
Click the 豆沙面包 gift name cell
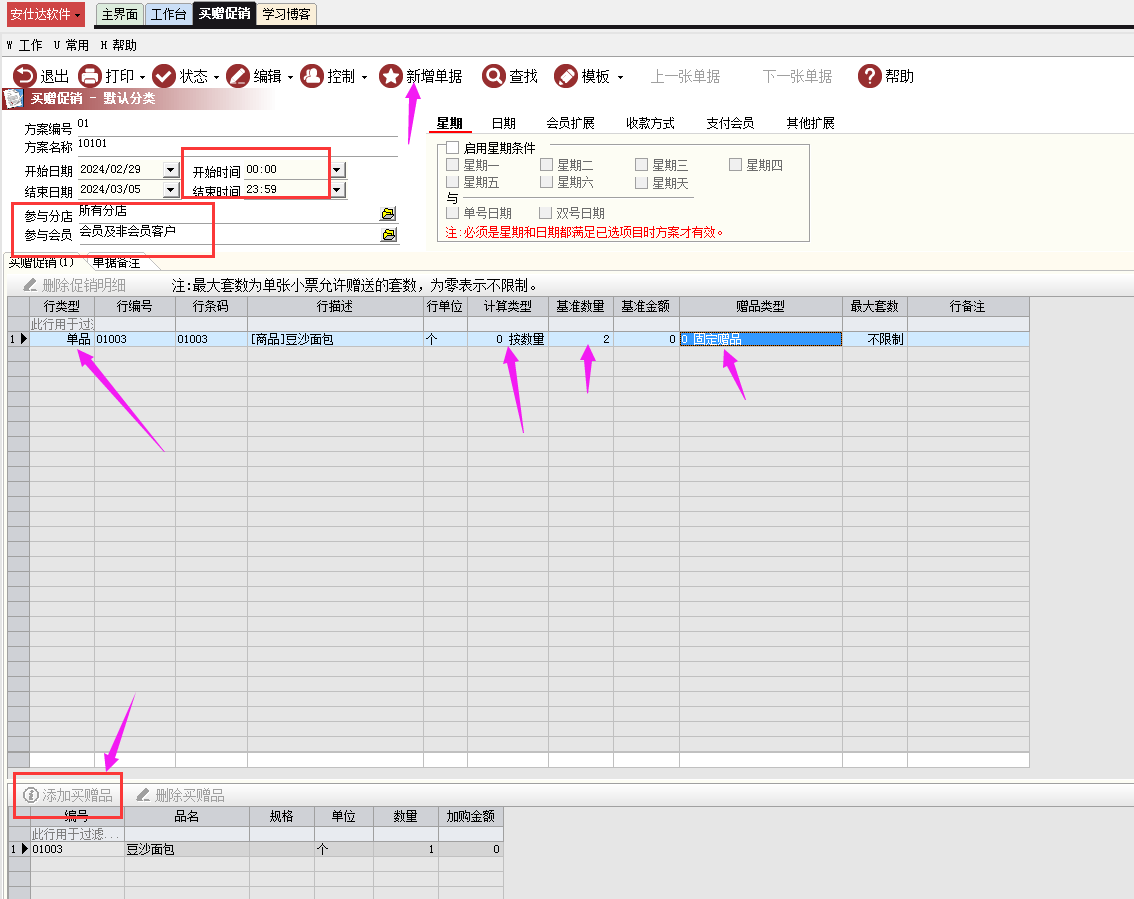click(187, 849)
